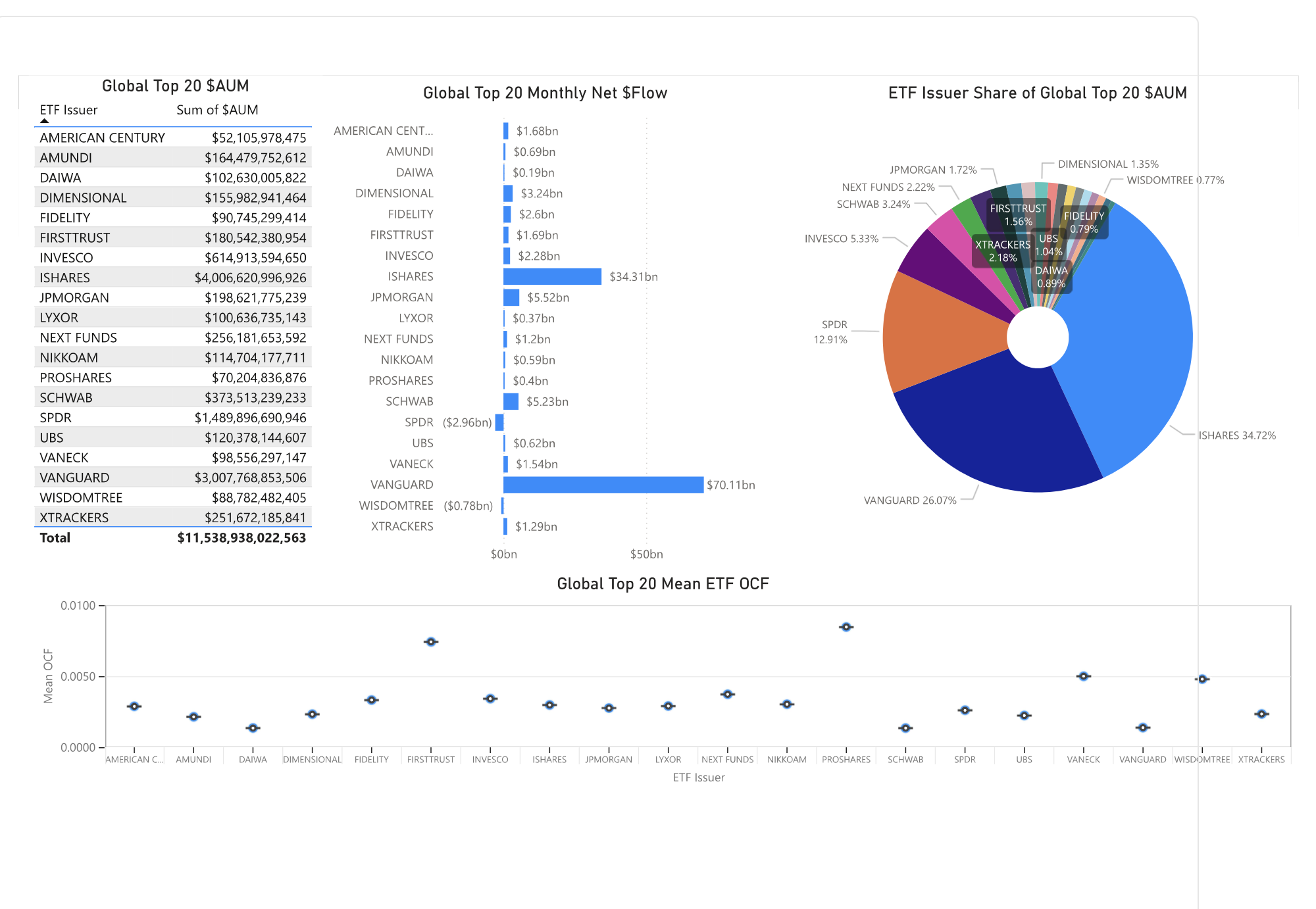Click the ascending sort arrow under ETF Issuer
This screenshot has width=1316, height=909.
(x=44, y=121)
